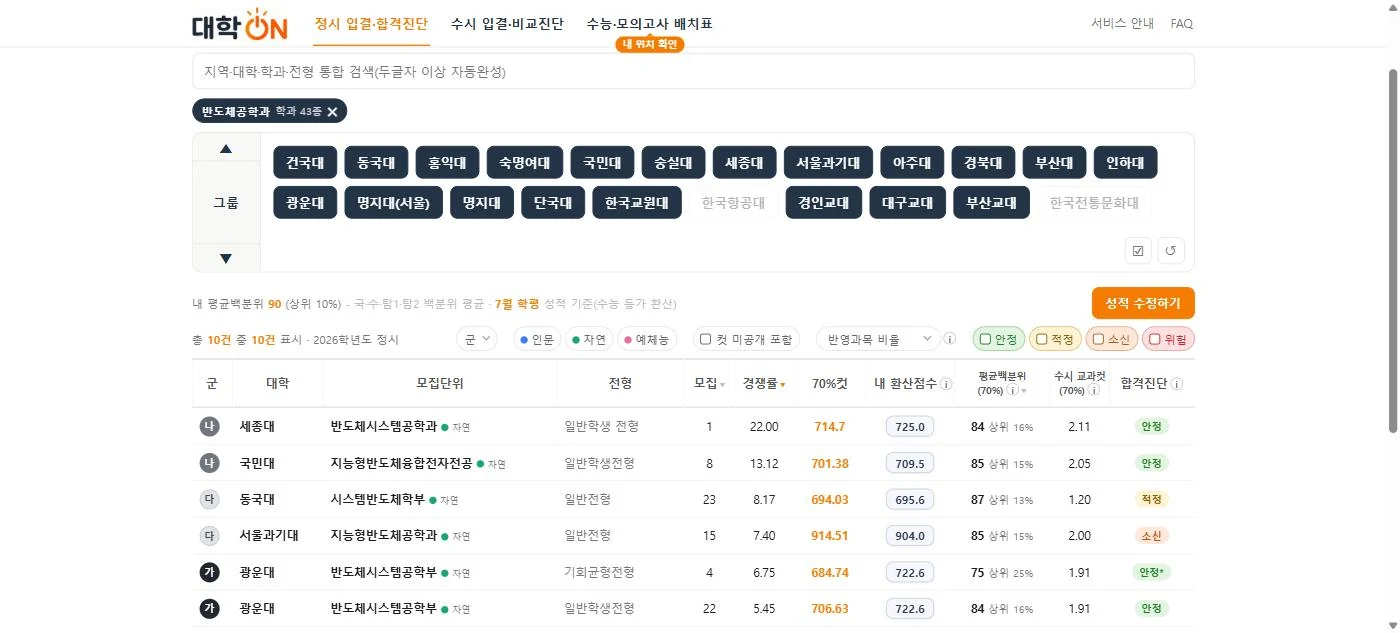Select the 명지대(서울) chip
The width and height of the screenshot is (1400, 633).
click(x=393, y=203)
